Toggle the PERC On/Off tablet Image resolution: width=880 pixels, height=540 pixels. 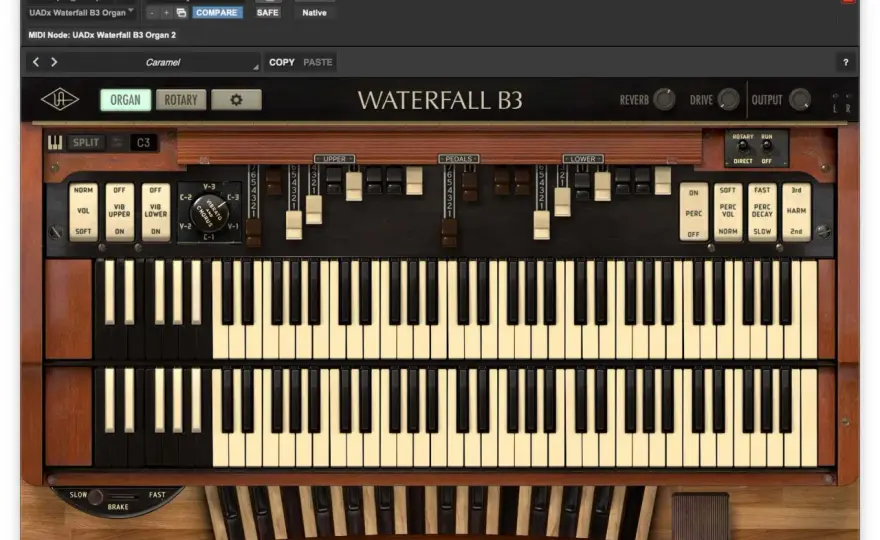694,213
